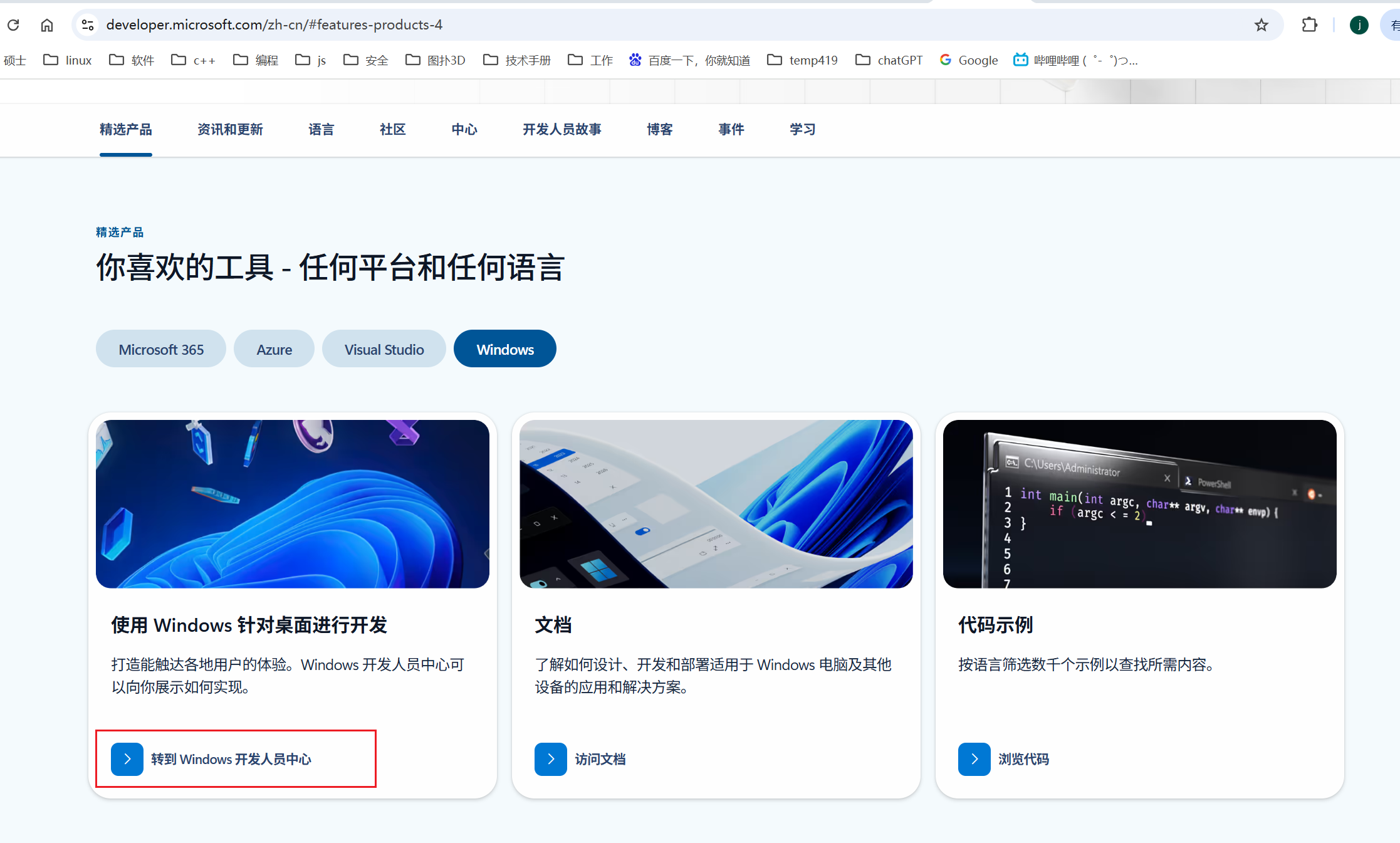Follow the 转到 Windows 开发人员中心 link
Image resolution: width=1400 pixels, height=843 pixels.
click(231, 760)
